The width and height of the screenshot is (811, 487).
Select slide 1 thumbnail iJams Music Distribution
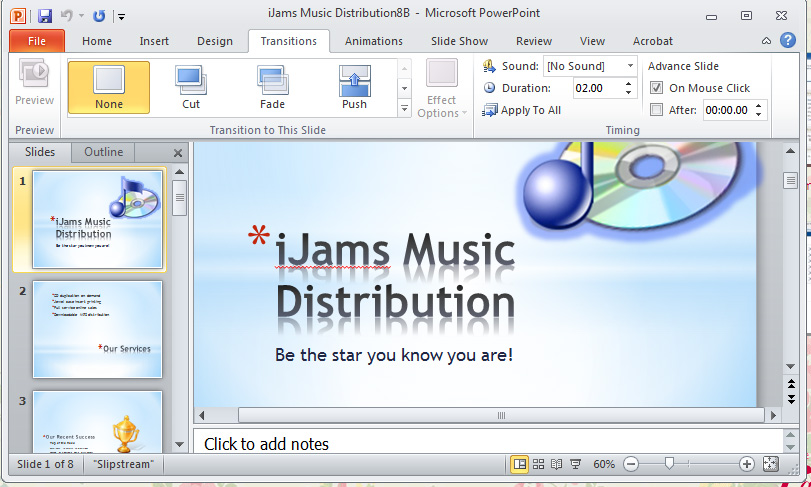click(97, 220)
